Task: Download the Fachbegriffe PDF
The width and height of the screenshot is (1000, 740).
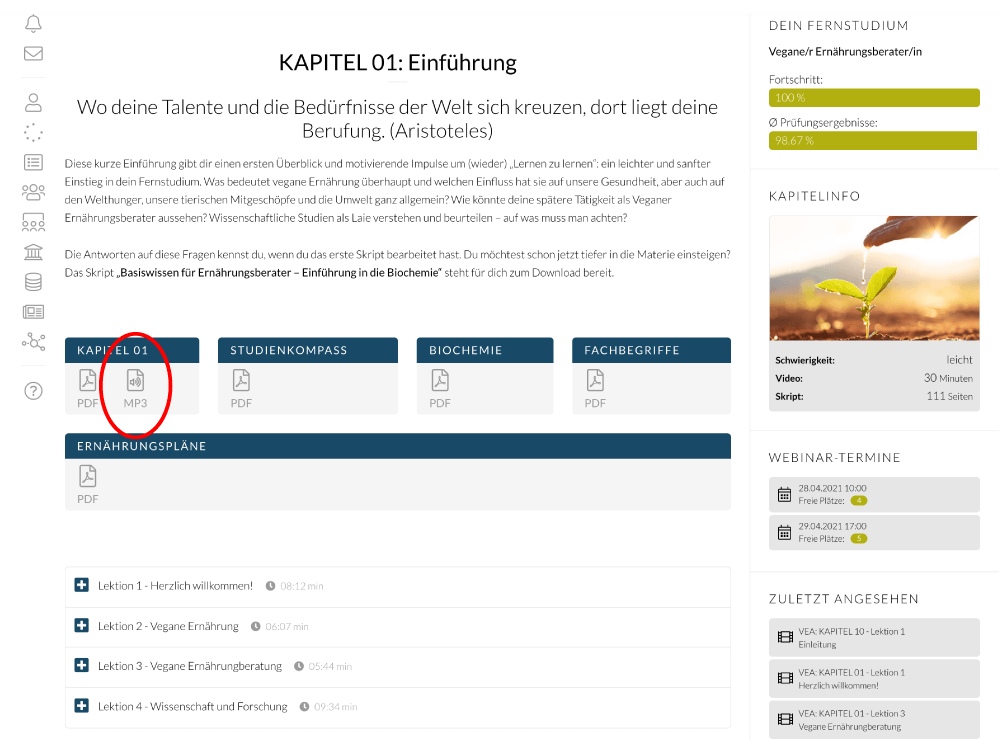Action: point(595,388)
